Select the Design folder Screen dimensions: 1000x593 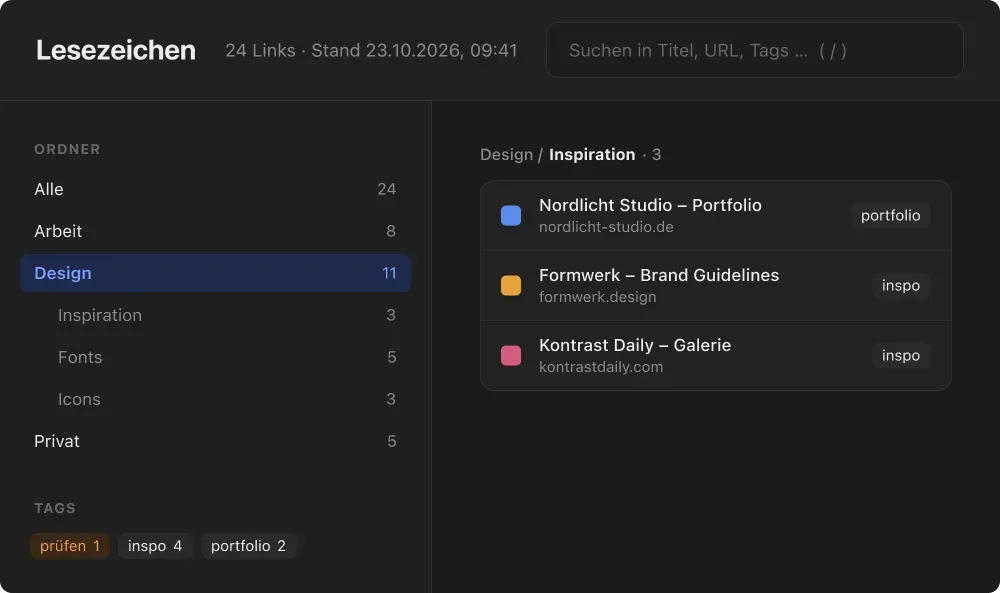216,274
